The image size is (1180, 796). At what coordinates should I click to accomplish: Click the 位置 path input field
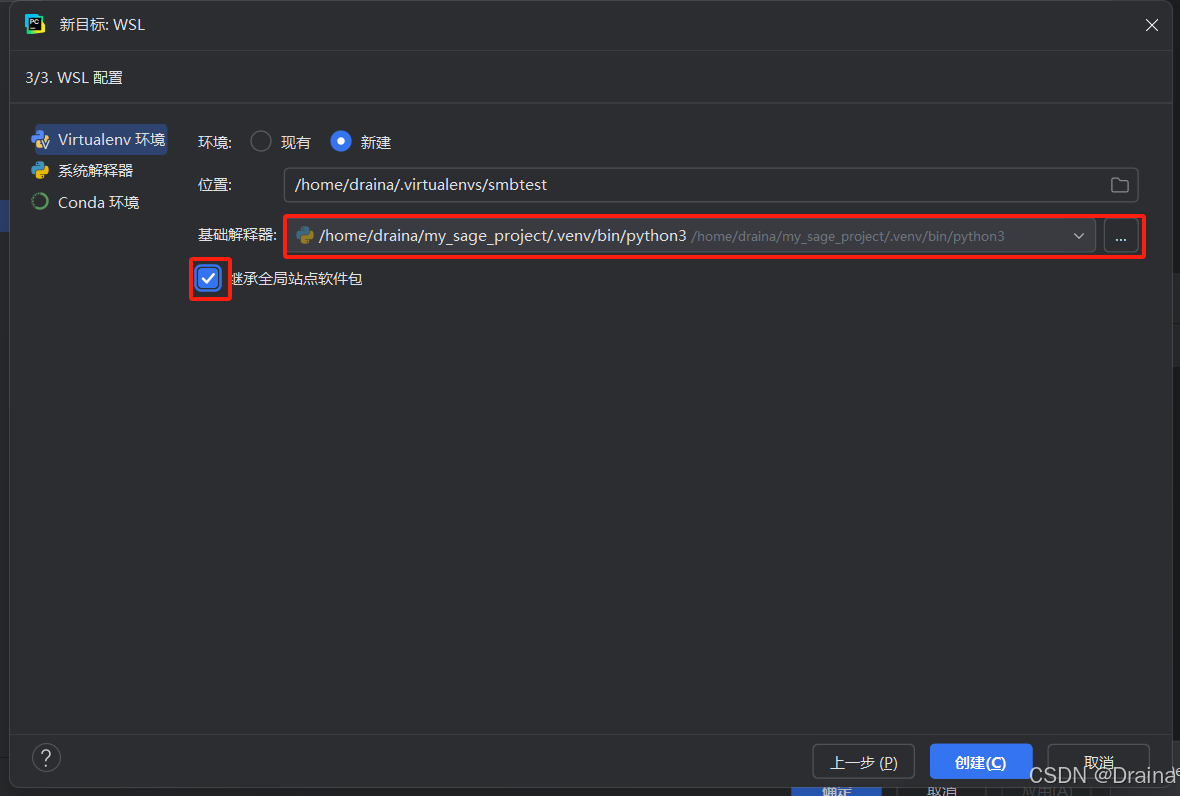[x=690, y=185]
